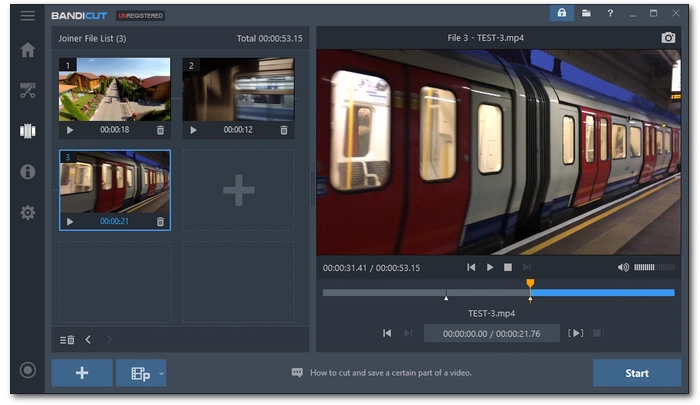Image resolution: width=700 pixels, height=405 pixels.
Task: Delete clip 3 with trash icon
Action: pyautogui.click(x=160, y=221)
